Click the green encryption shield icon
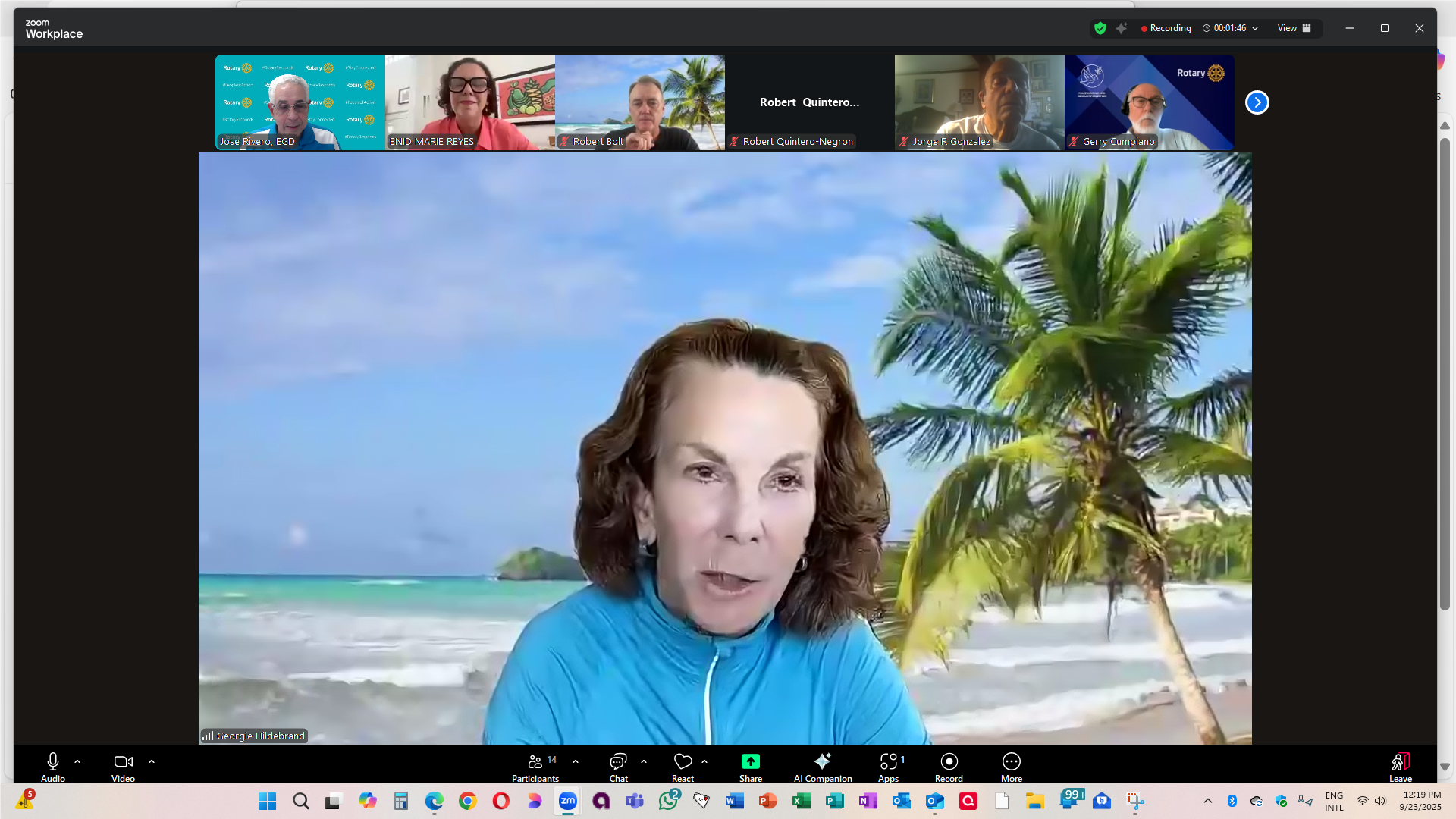The image size is (1456, 819). click(x=1100, y=28)
